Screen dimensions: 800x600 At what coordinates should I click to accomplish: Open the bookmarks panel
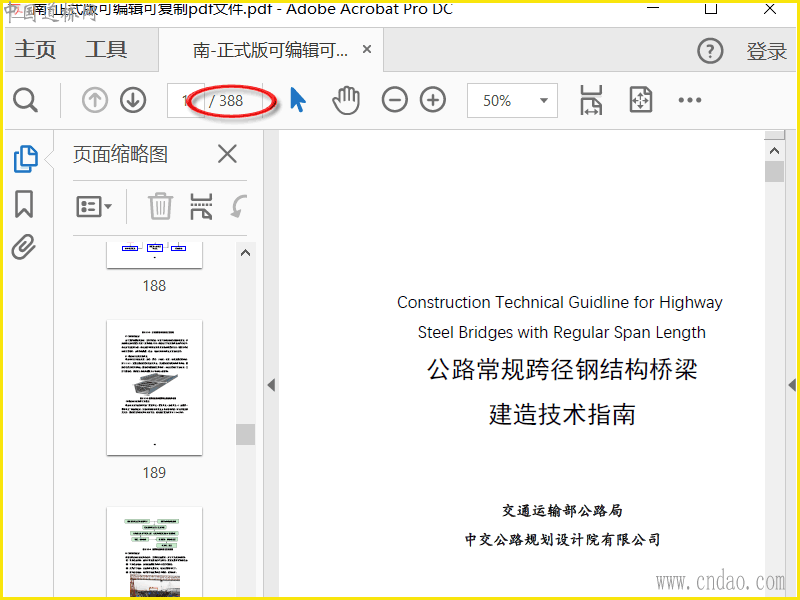pos(24,204)
